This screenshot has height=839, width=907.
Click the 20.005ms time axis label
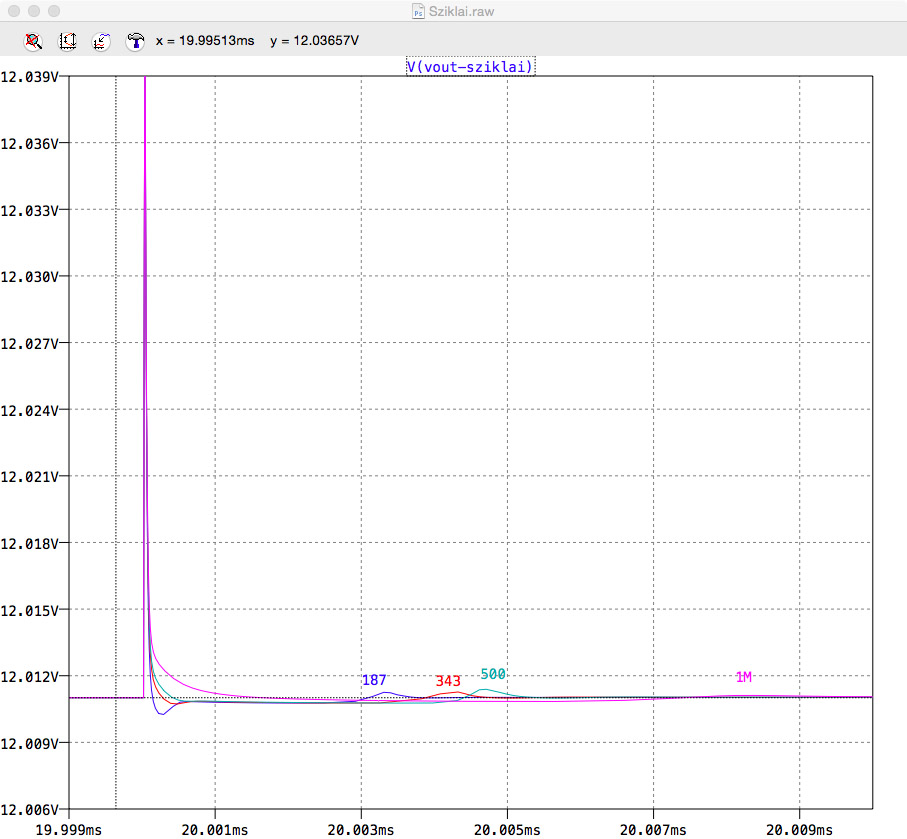[x=507, y=830]
